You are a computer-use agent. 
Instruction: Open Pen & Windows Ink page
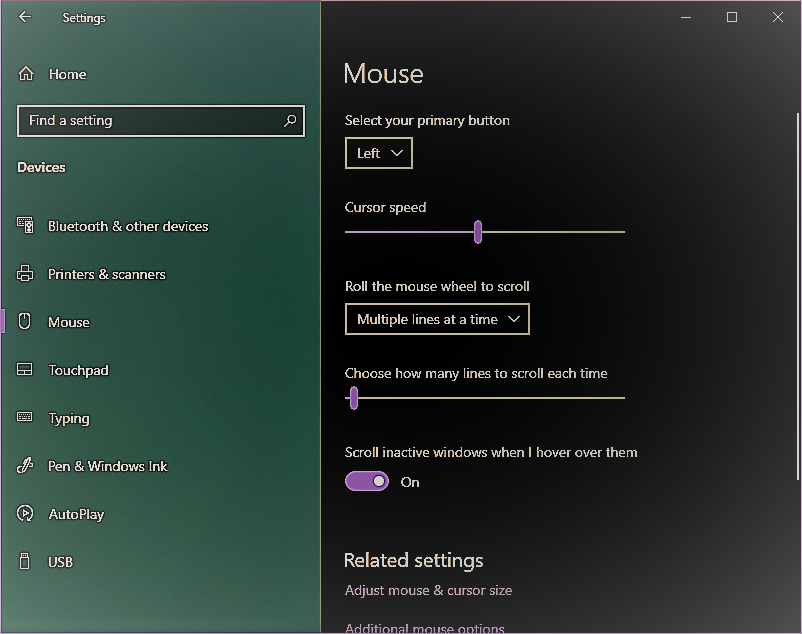[107, 466]
